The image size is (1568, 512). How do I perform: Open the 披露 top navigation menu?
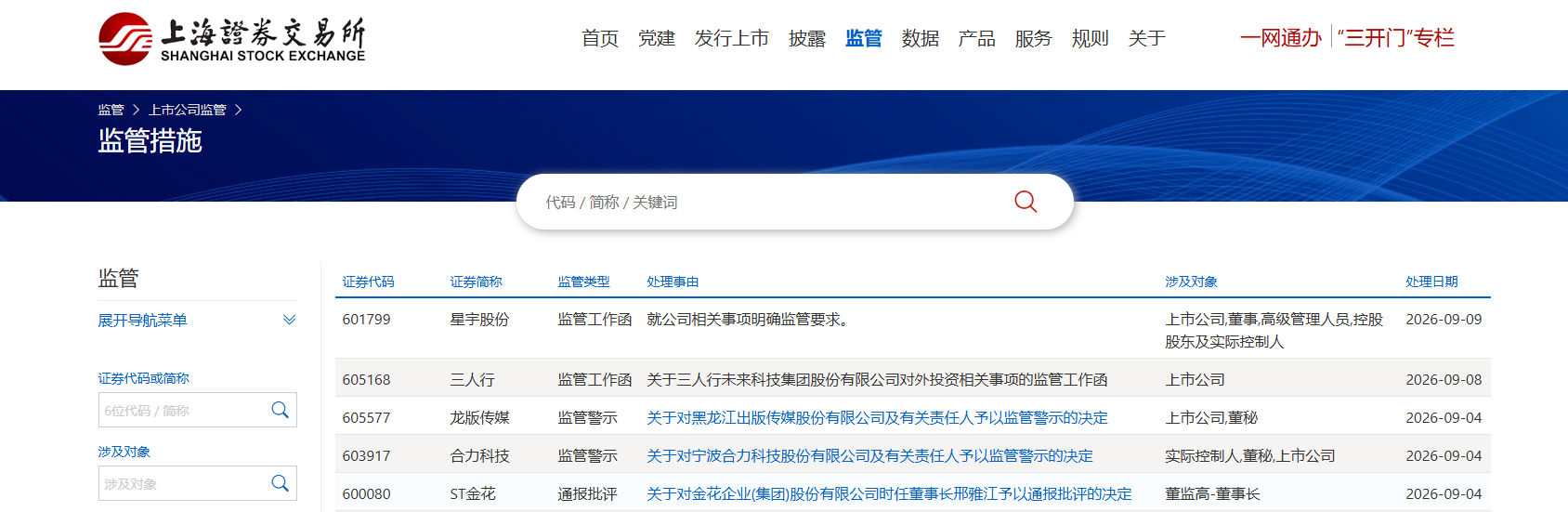(807, 38)
